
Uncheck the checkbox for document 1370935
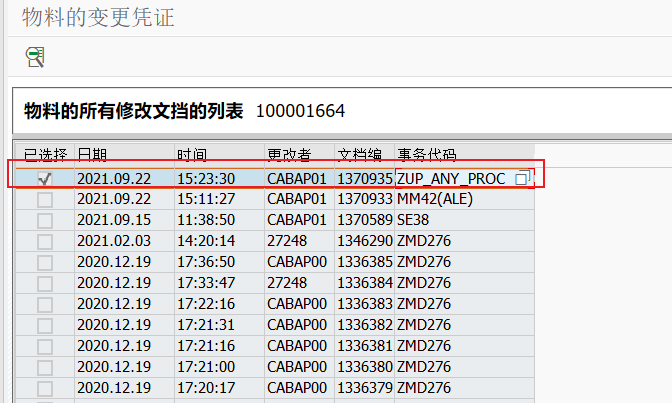pyautogui.click(x=45, y=178)
